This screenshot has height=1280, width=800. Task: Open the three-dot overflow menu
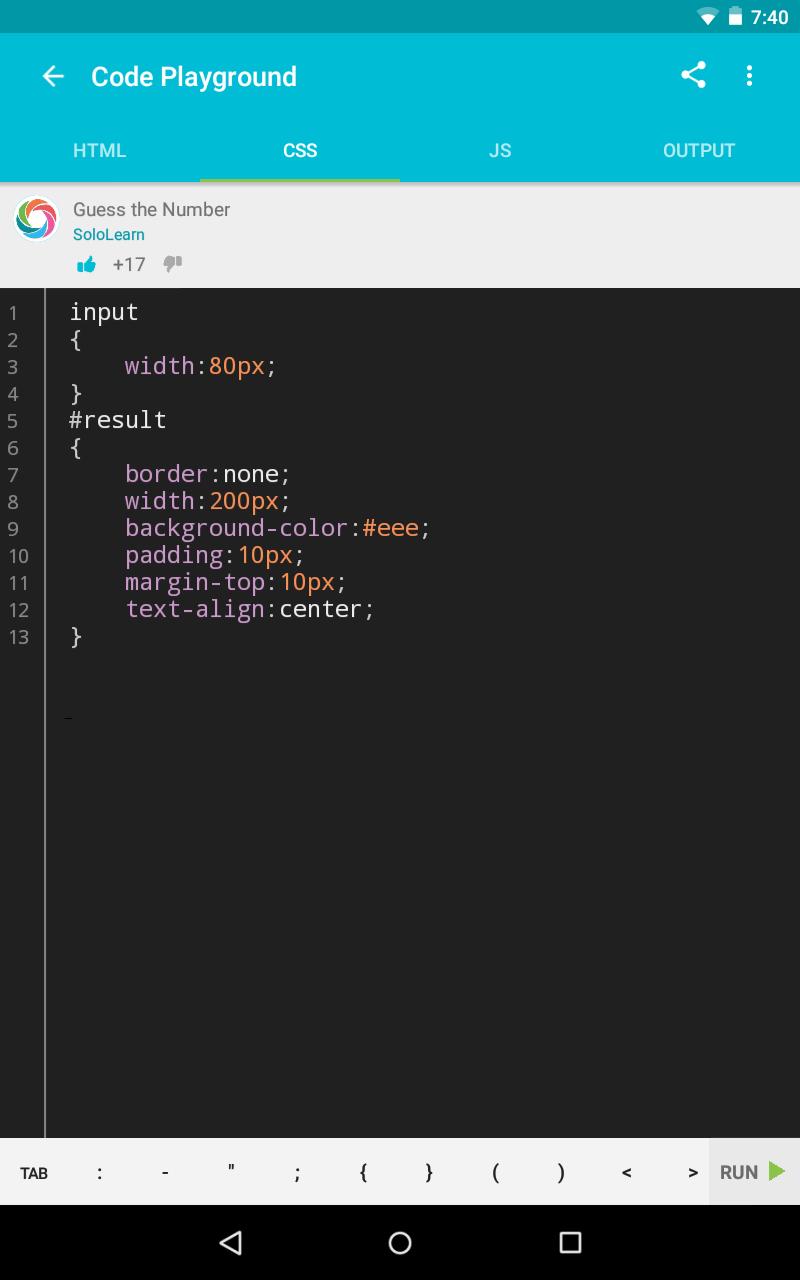click(749, 76)
